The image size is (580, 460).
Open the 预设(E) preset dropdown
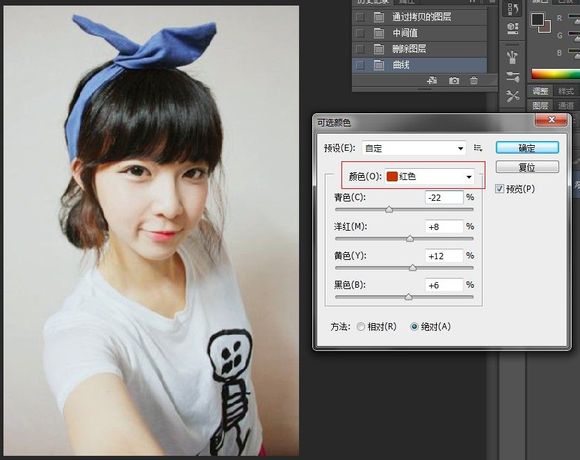pyautogui.click(x=414, y=148)
